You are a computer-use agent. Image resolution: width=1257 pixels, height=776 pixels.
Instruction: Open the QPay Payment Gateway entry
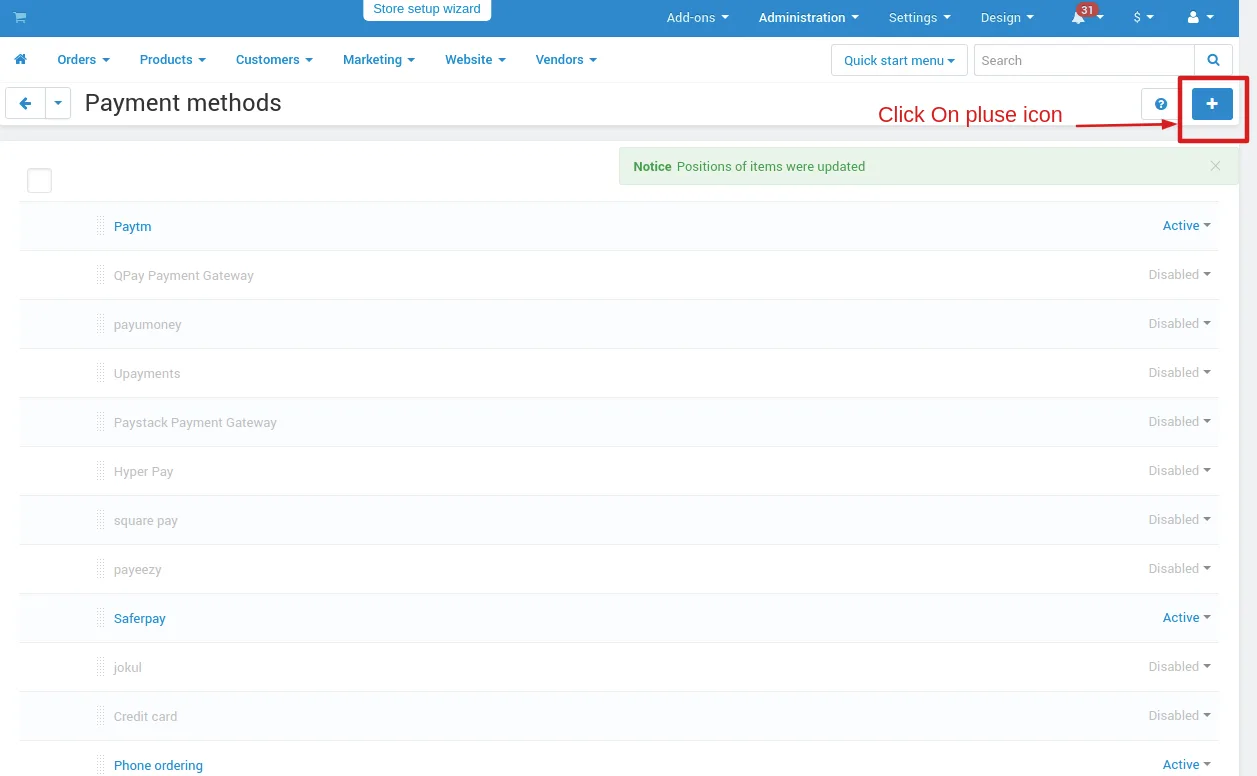[x=183, y=276]
